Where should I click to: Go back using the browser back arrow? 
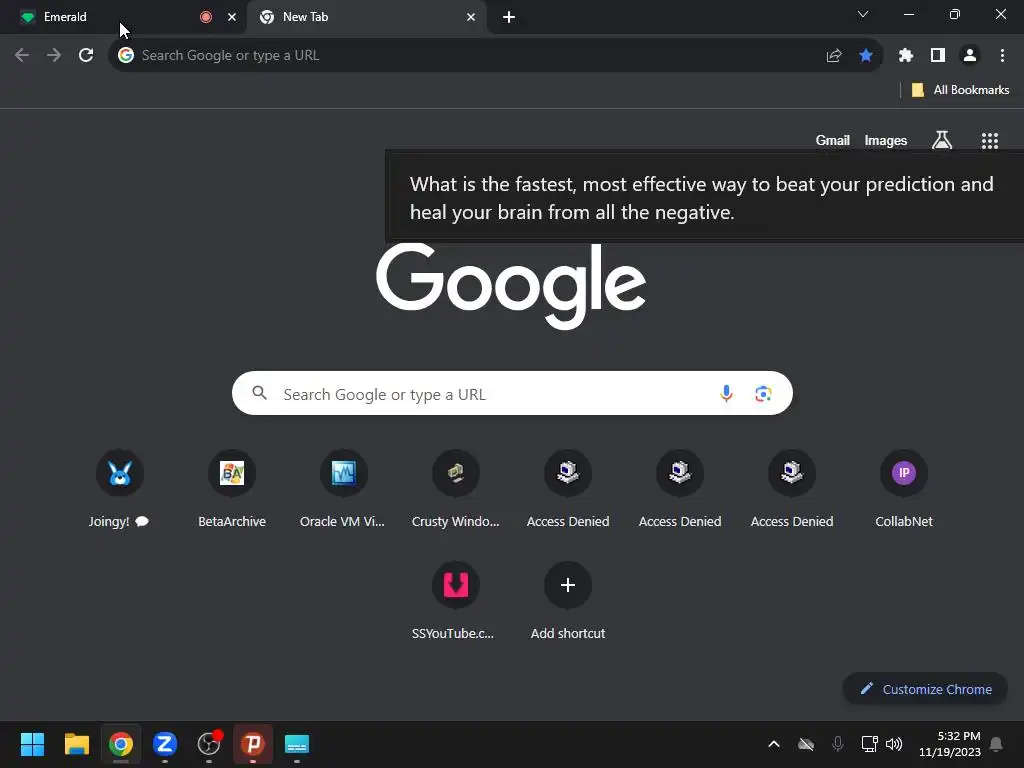(x=22, y=56)
